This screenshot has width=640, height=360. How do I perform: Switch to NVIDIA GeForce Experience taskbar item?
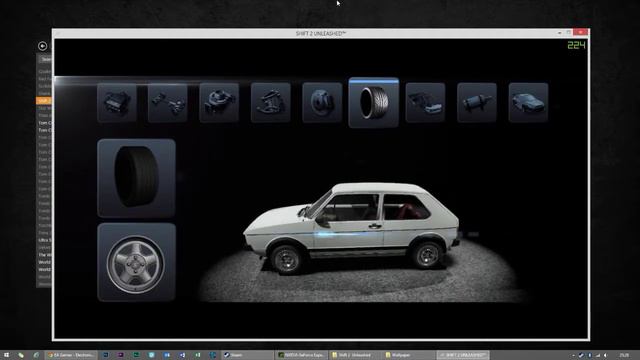point(301,355)
